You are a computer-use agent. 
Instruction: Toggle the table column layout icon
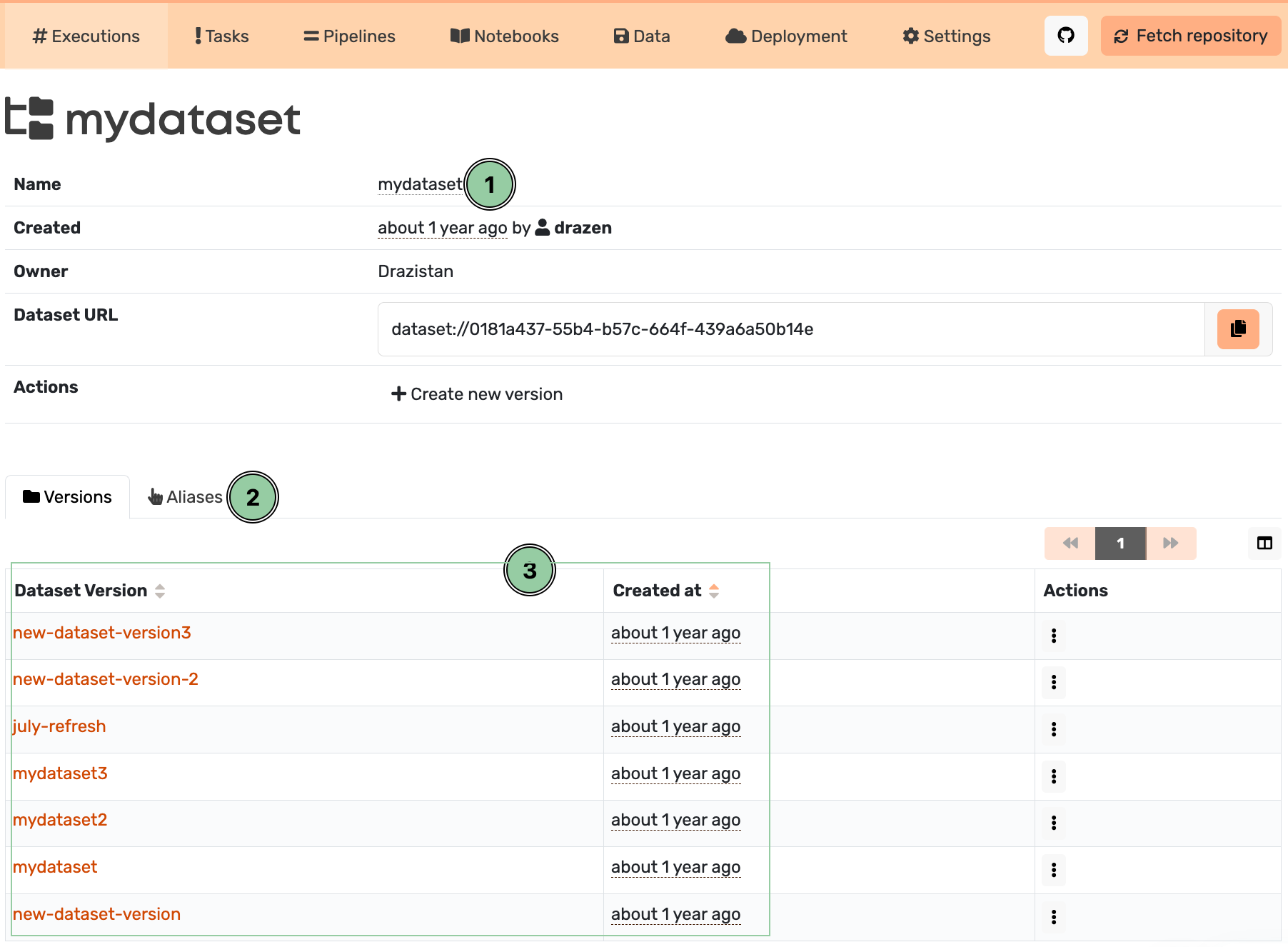pos(1264,543)
